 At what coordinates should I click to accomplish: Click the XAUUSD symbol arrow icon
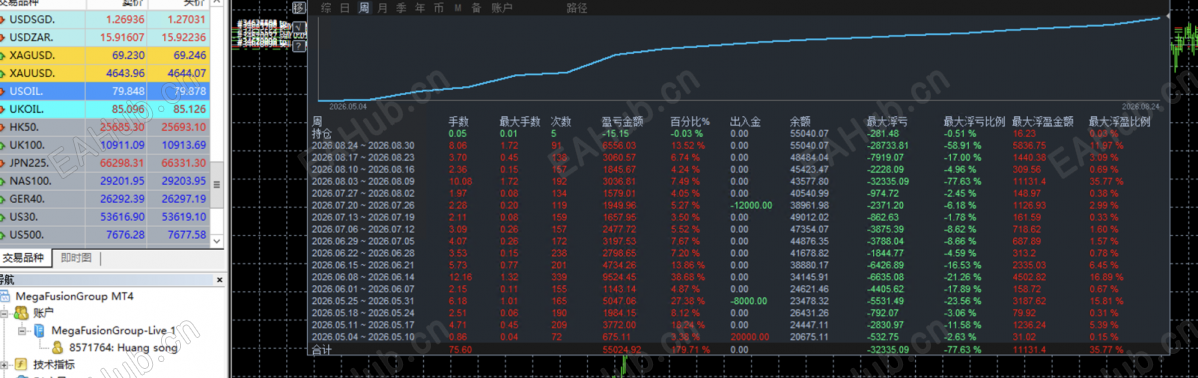[x=3, y=73]
